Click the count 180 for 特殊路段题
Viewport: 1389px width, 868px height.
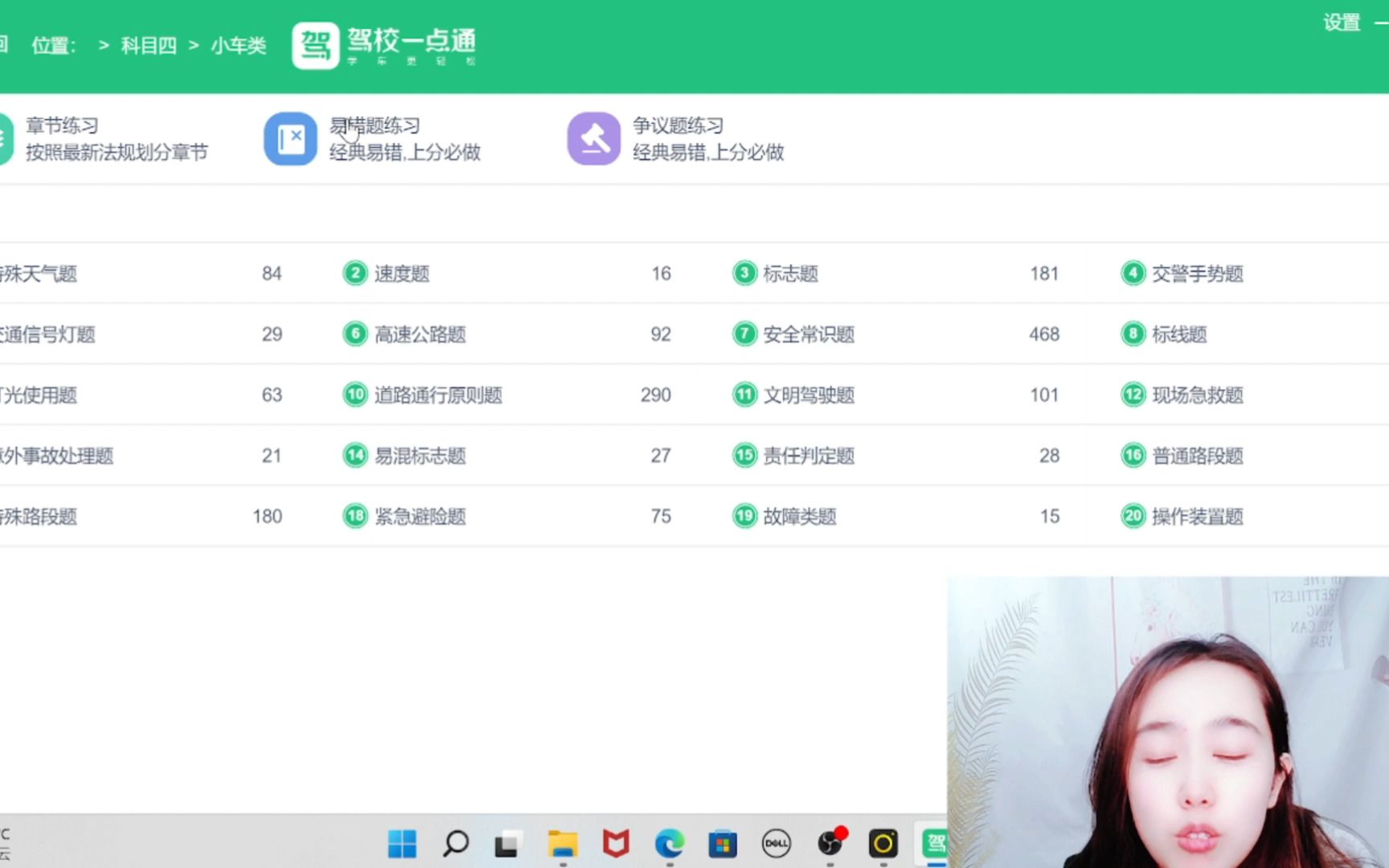268,516
